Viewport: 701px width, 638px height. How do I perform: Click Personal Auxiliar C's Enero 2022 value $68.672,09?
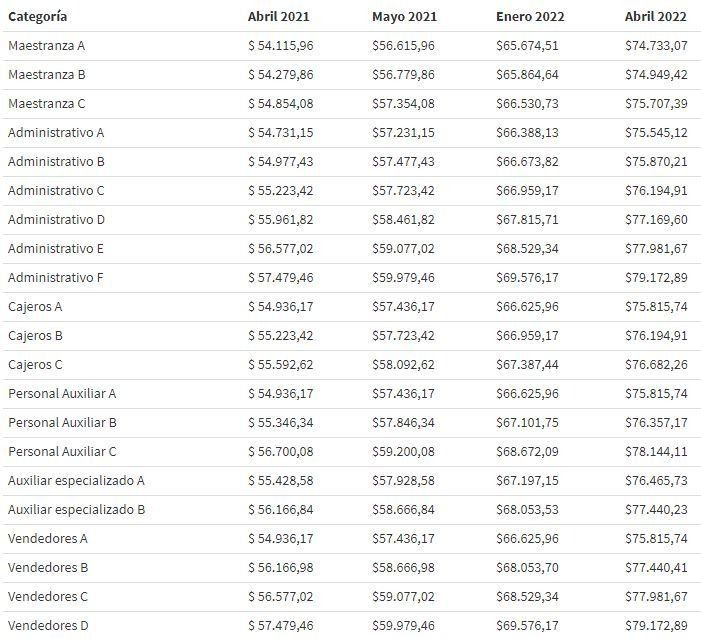click(530, 452)
